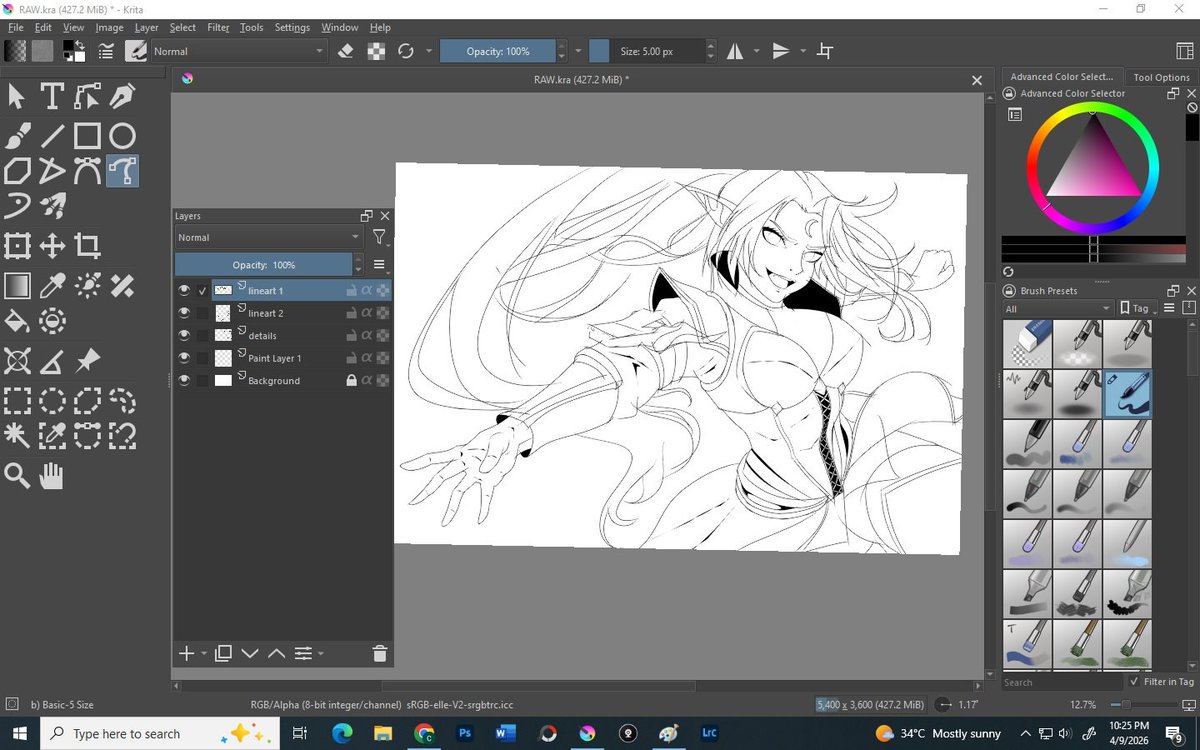Open brush settings editor in toolbar

tap(106, 51)
